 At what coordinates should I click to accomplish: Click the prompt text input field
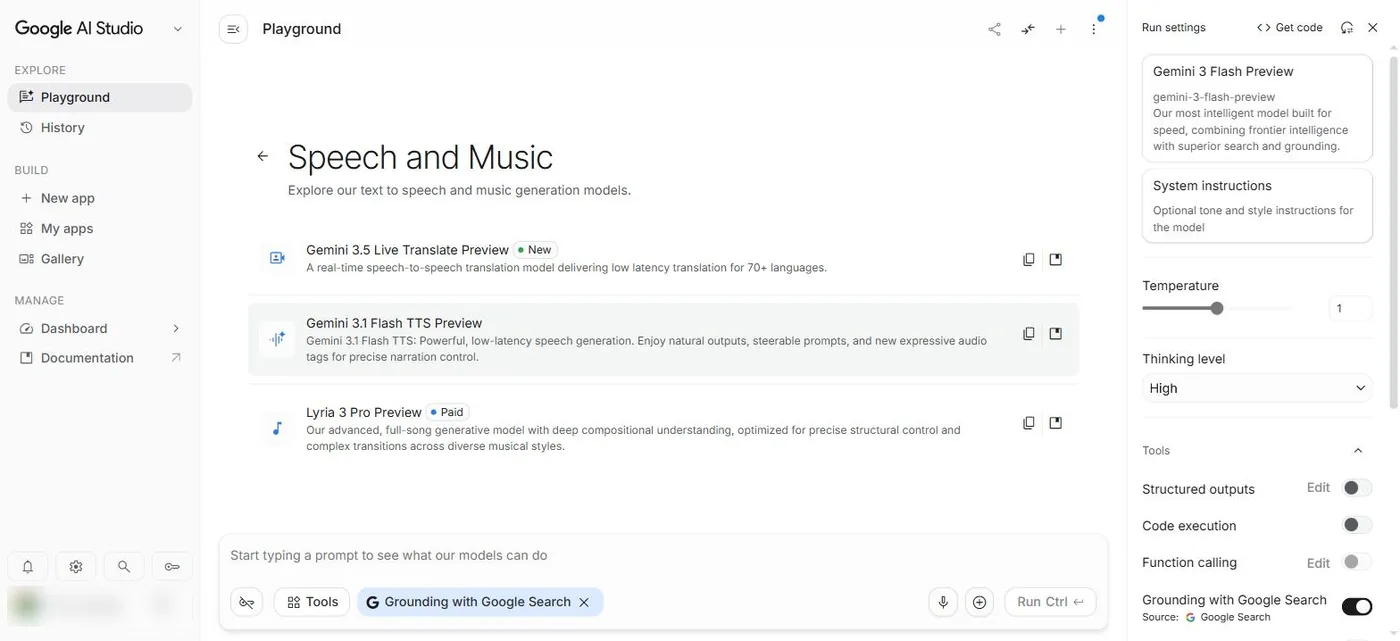(663, 555)
